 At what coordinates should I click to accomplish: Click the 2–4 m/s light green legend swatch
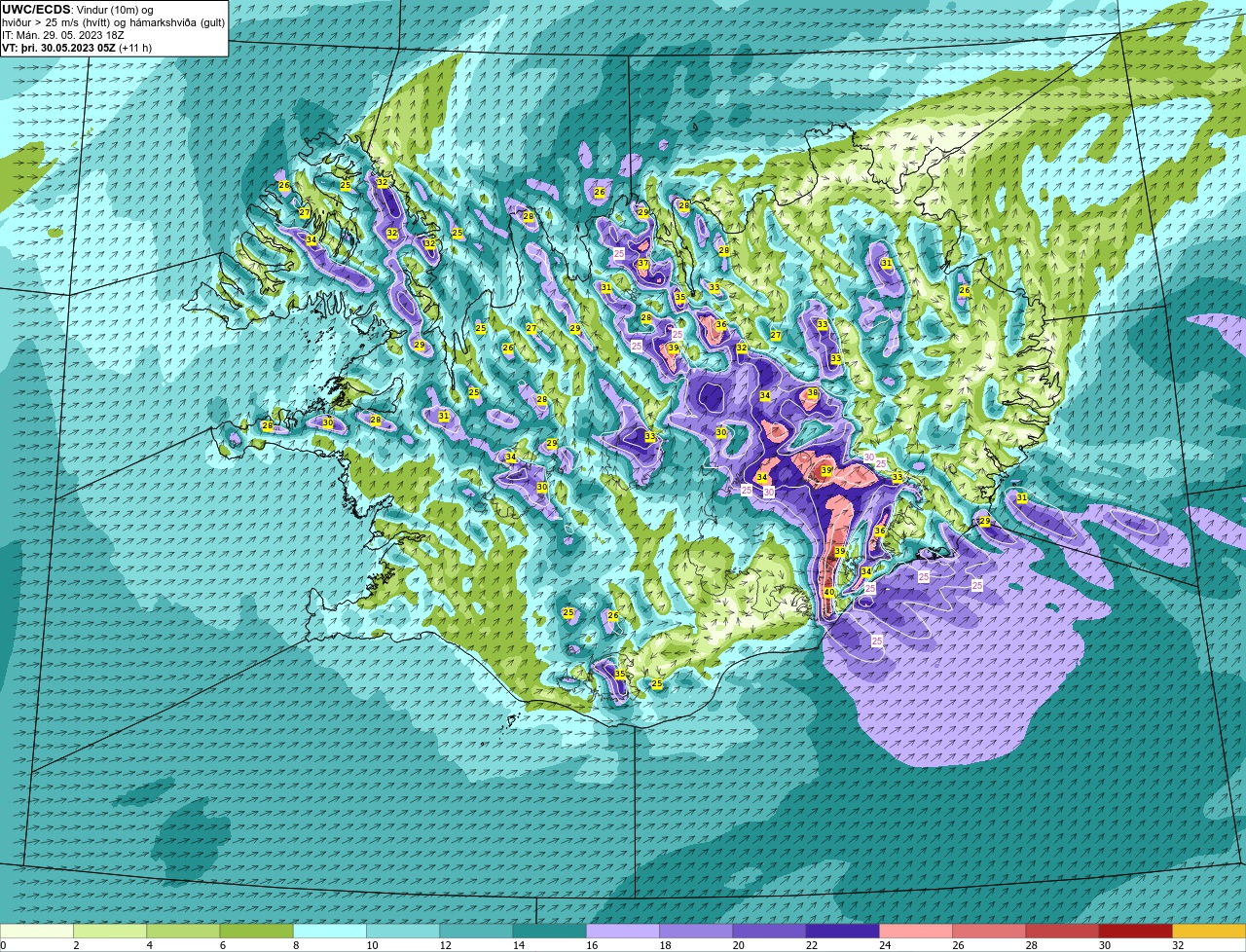pos(110,931)
